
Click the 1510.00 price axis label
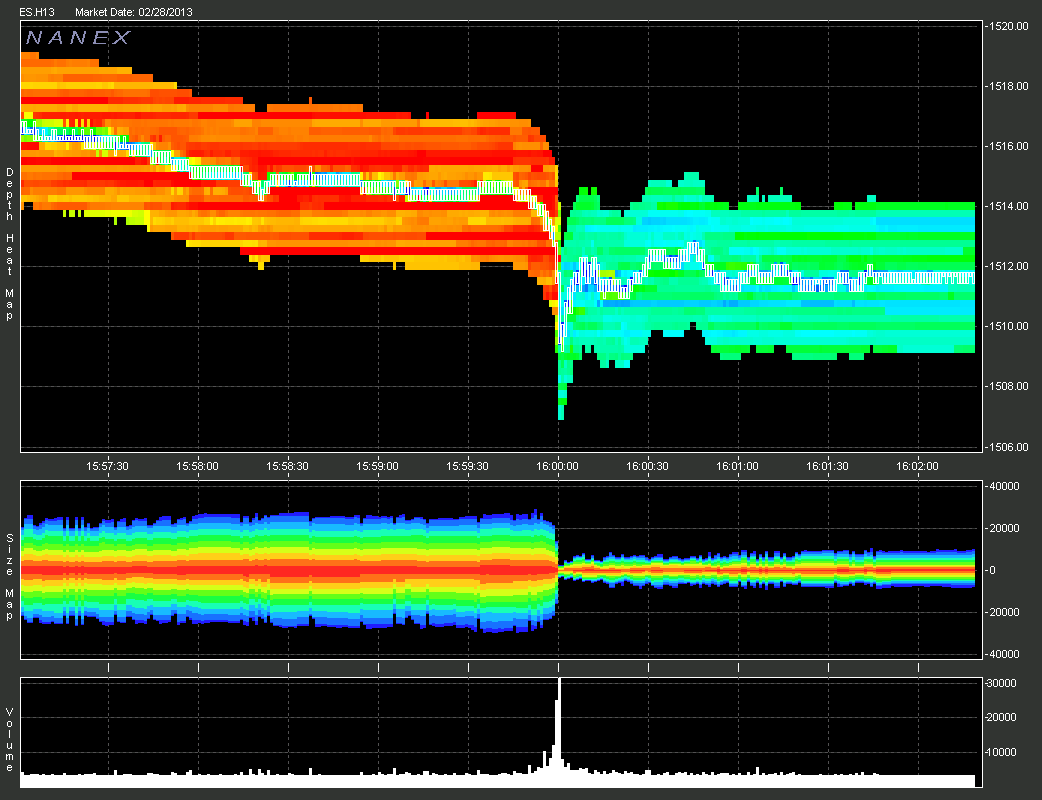click(1008, 326)
